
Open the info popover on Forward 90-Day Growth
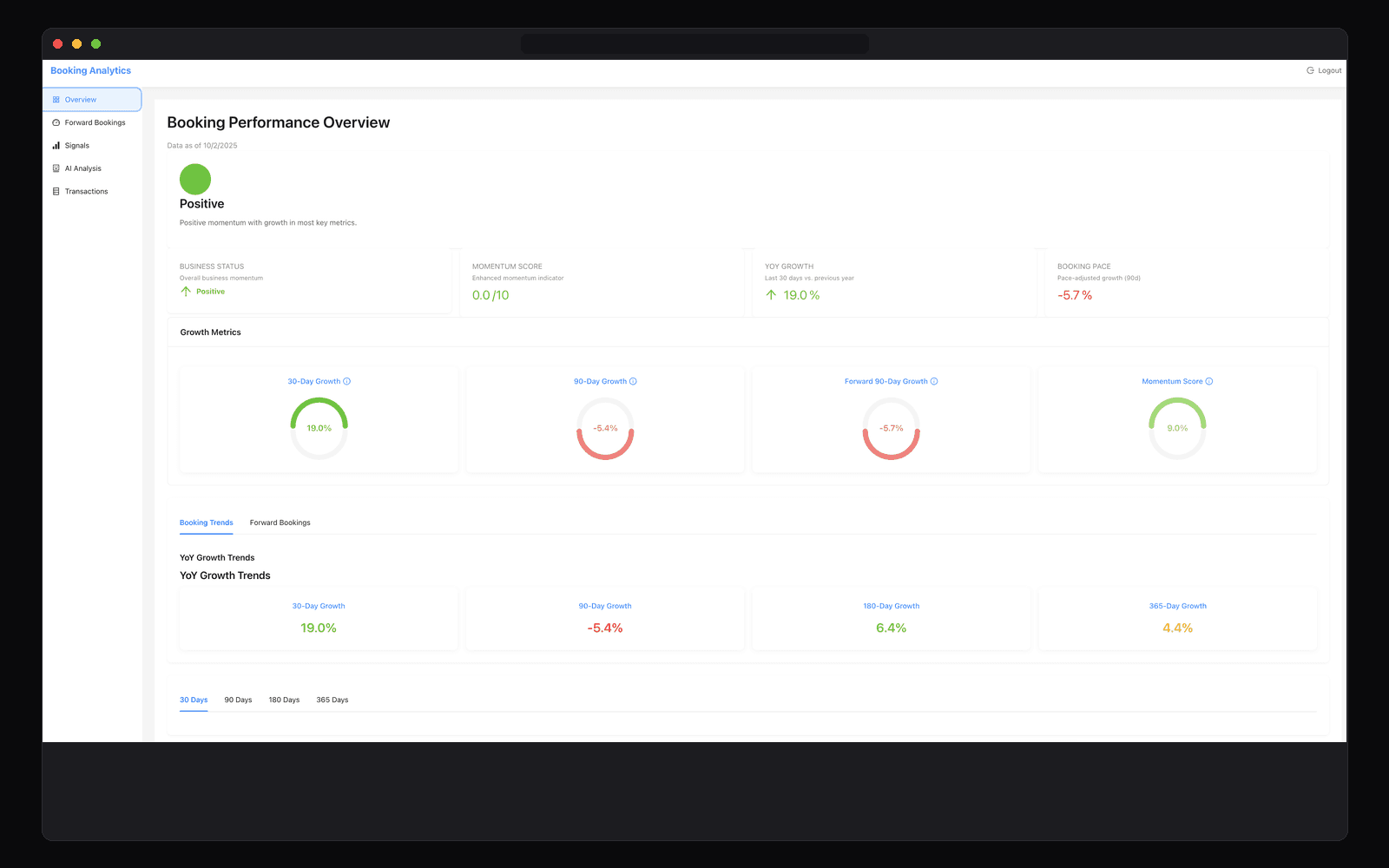pyautogui.click(x=934, y=381)
